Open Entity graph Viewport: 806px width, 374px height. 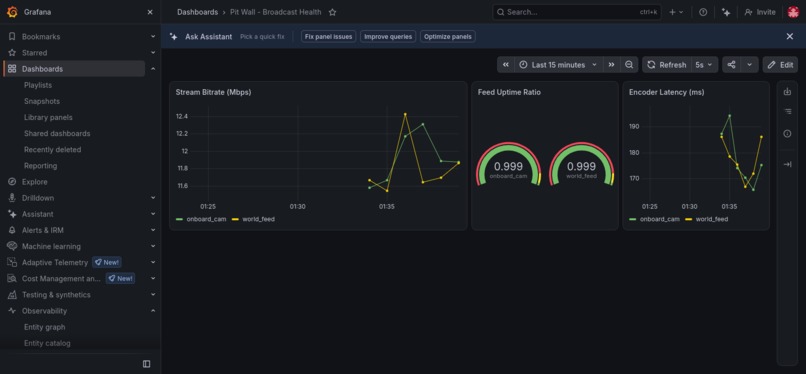pos(44,327)
